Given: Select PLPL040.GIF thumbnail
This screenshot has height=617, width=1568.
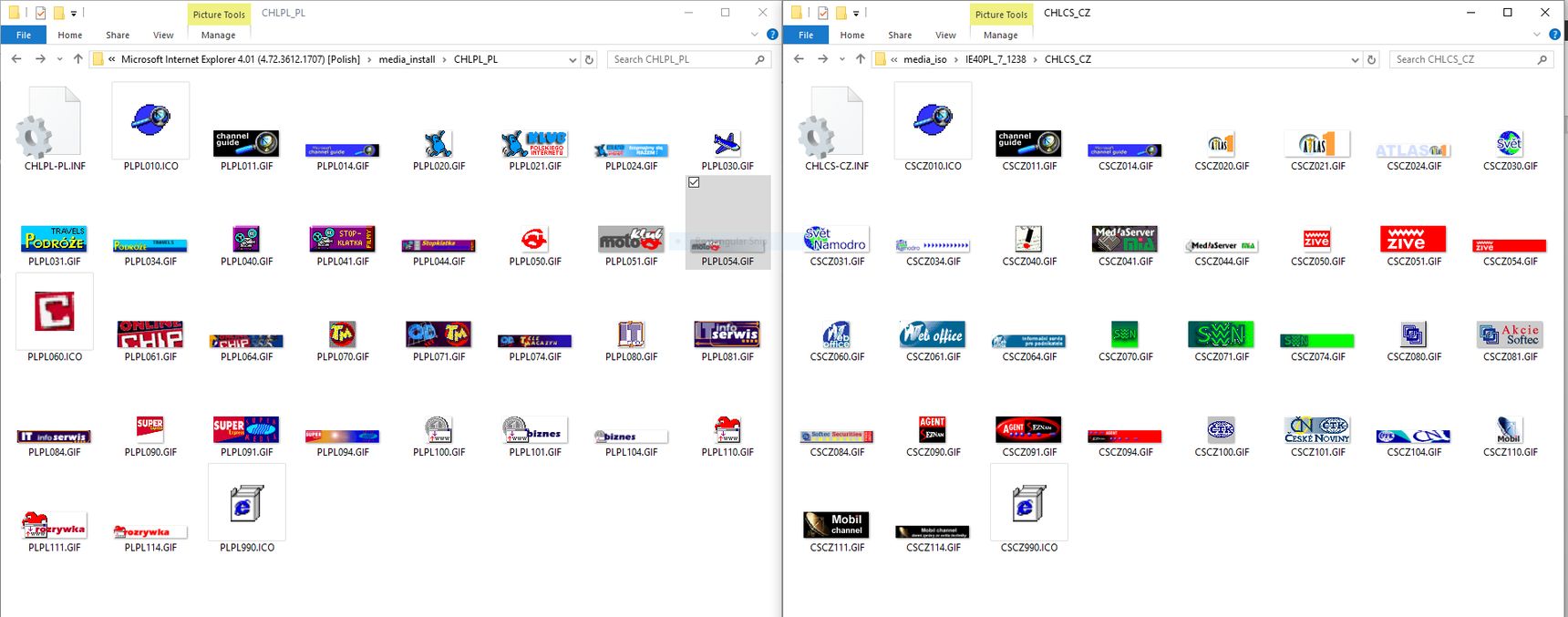Looking at the screenshot, I should (x=246, y=239).
